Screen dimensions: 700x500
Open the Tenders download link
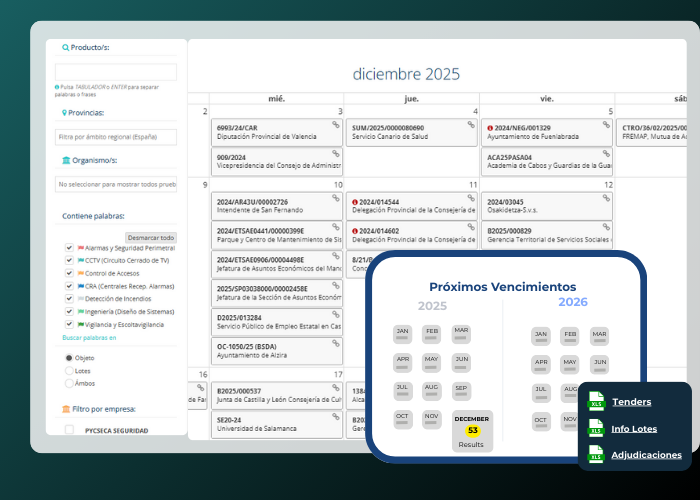[x=631, y=402]
